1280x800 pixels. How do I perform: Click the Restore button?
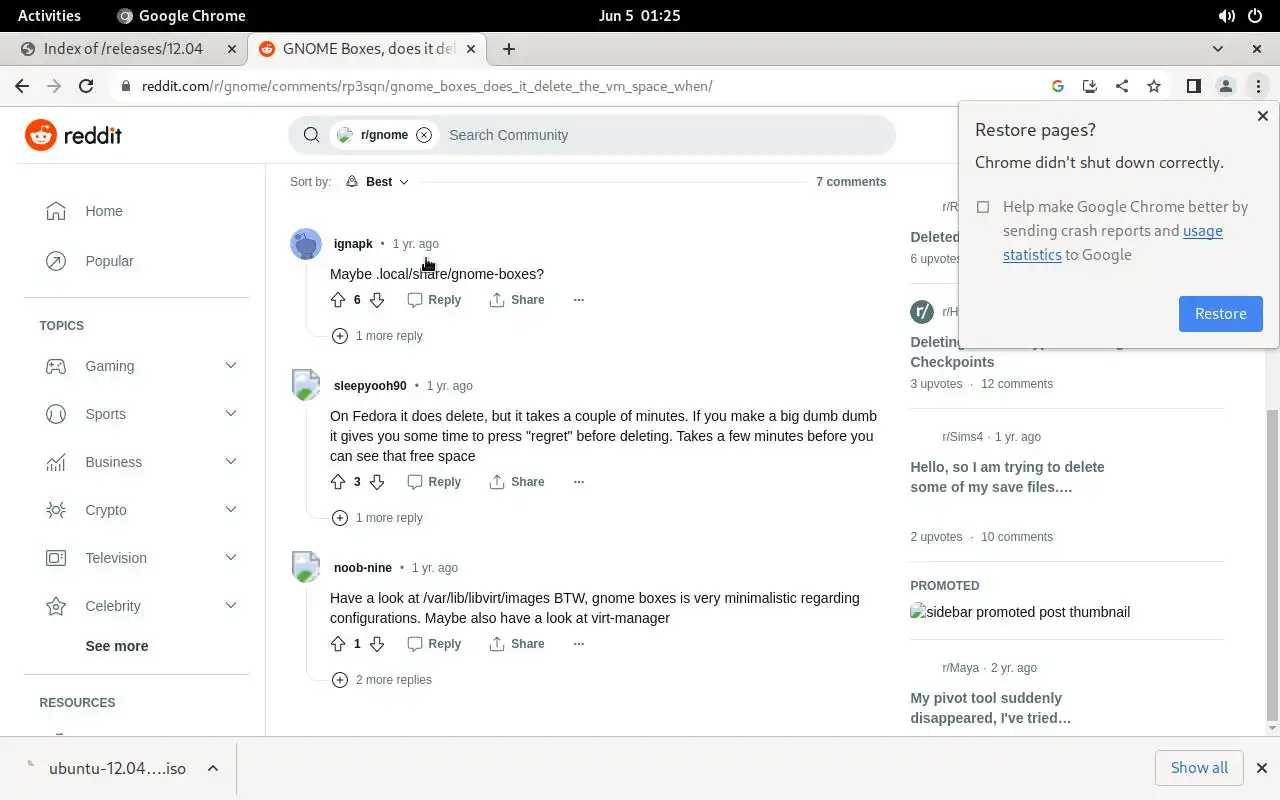pos(1220,314)
